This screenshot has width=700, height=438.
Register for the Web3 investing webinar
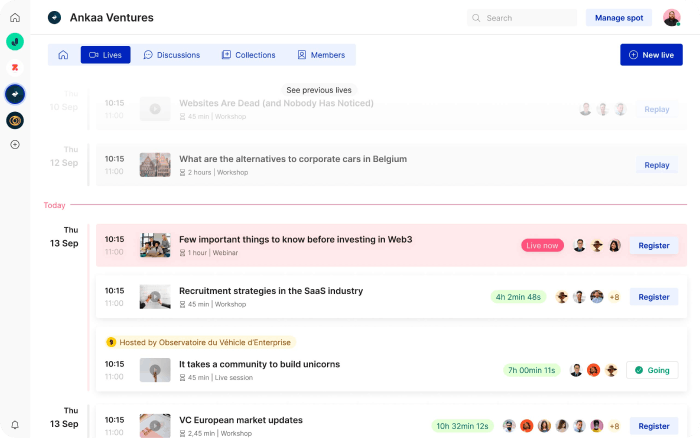(654, 246)
